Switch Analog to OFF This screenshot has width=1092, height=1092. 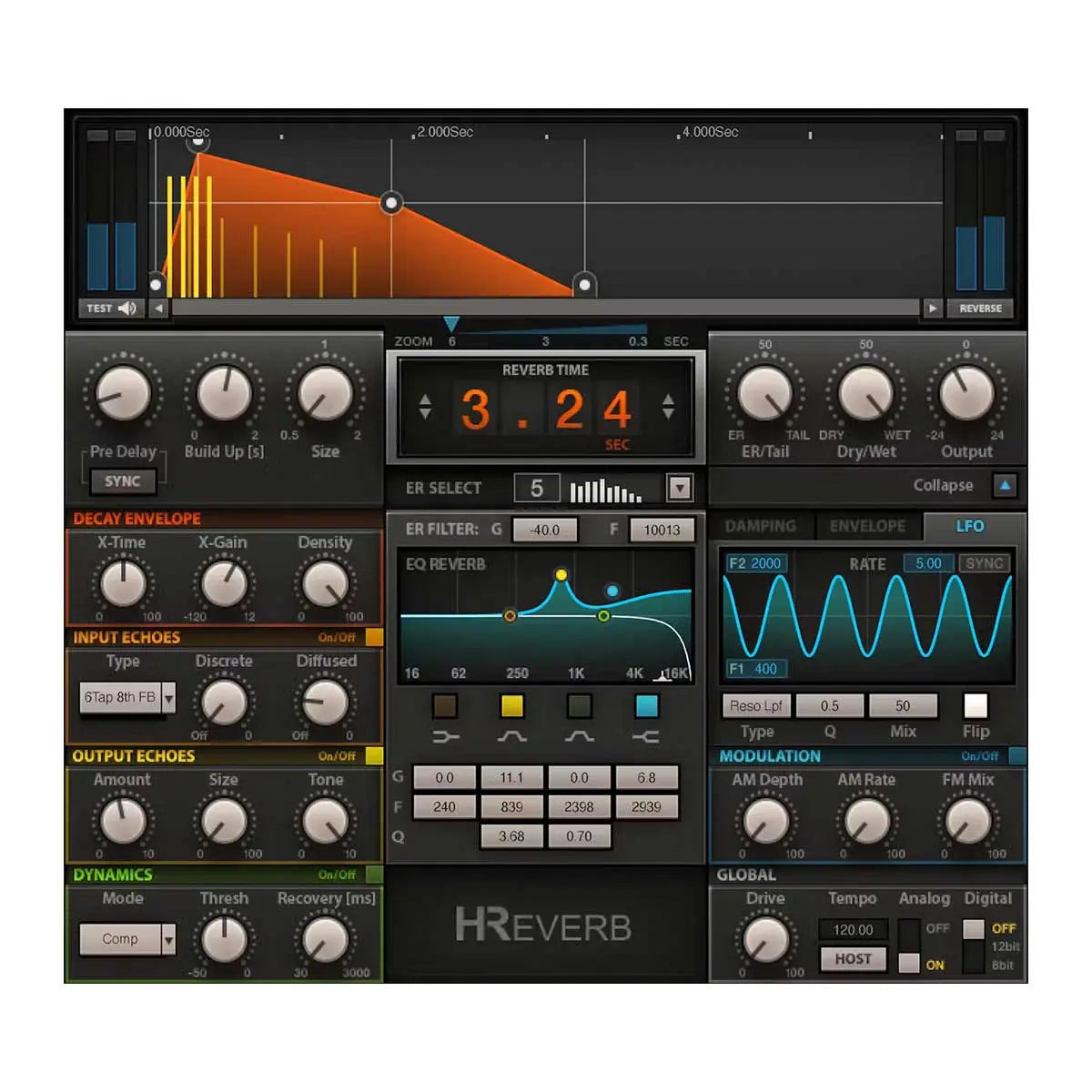point(910,928)
